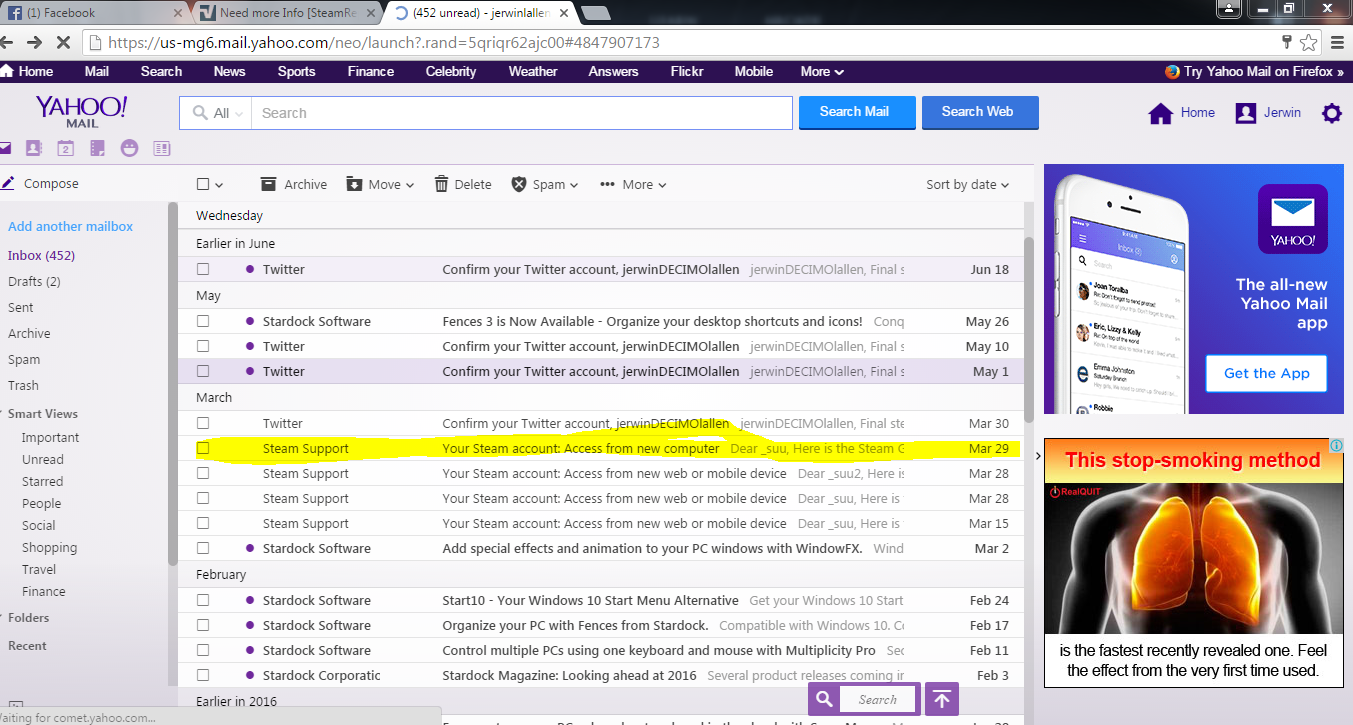The image size is (1353, 725).
Task: Tick the highlighted Steam Support email checkbox
Action: click(x=203, y=449)
